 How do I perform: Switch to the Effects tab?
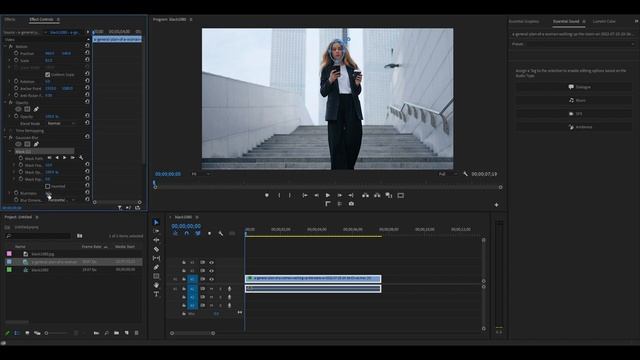pyautogui.click(x=10, y=19)
